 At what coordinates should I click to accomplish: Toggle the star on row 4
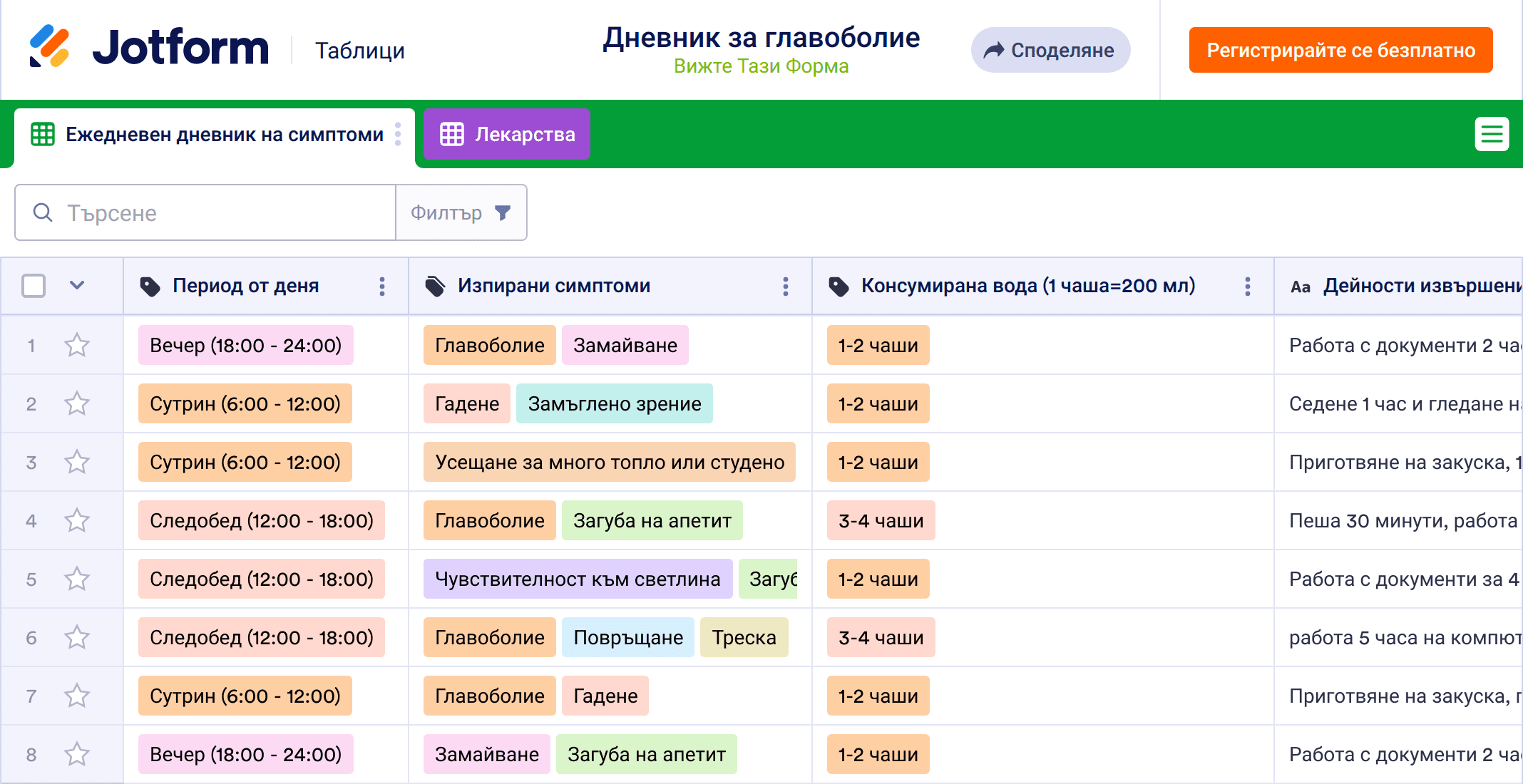[x=77, y=521]
